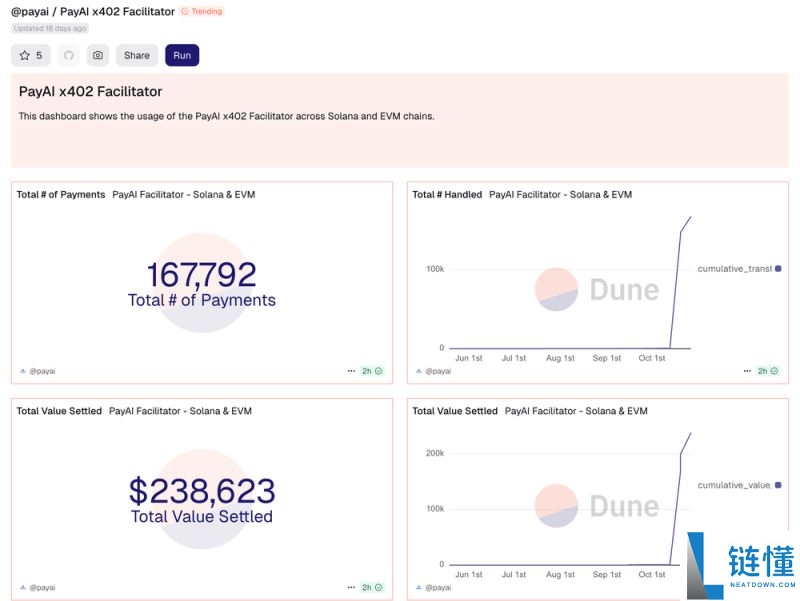Open the GitHub icon button
Image resolution: width=800 pixels, height=601 pixels.
click(68, 55)
